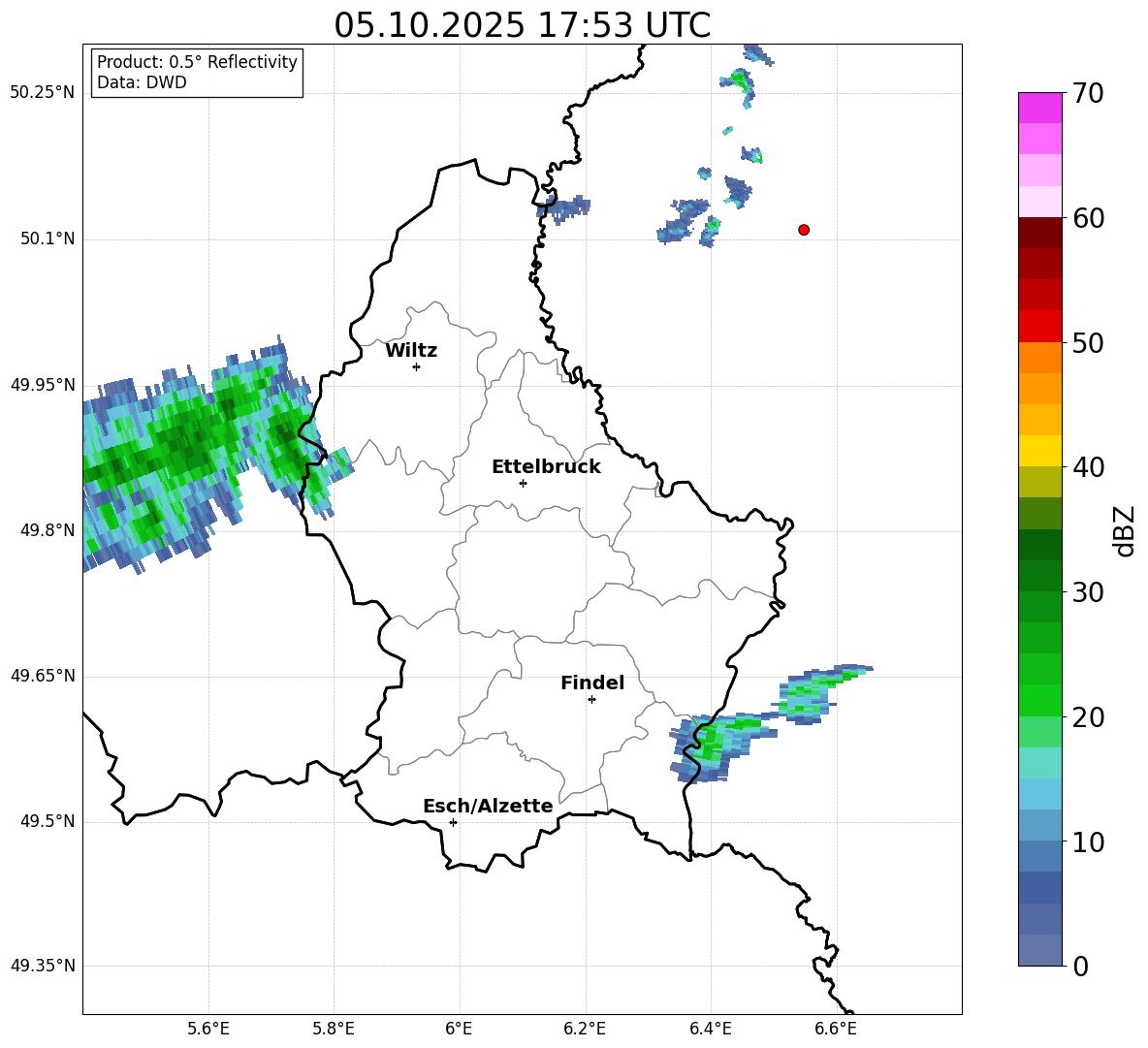Click the colorbar 60 tick label
1148x1048 pixels.
click(1088, 218)
